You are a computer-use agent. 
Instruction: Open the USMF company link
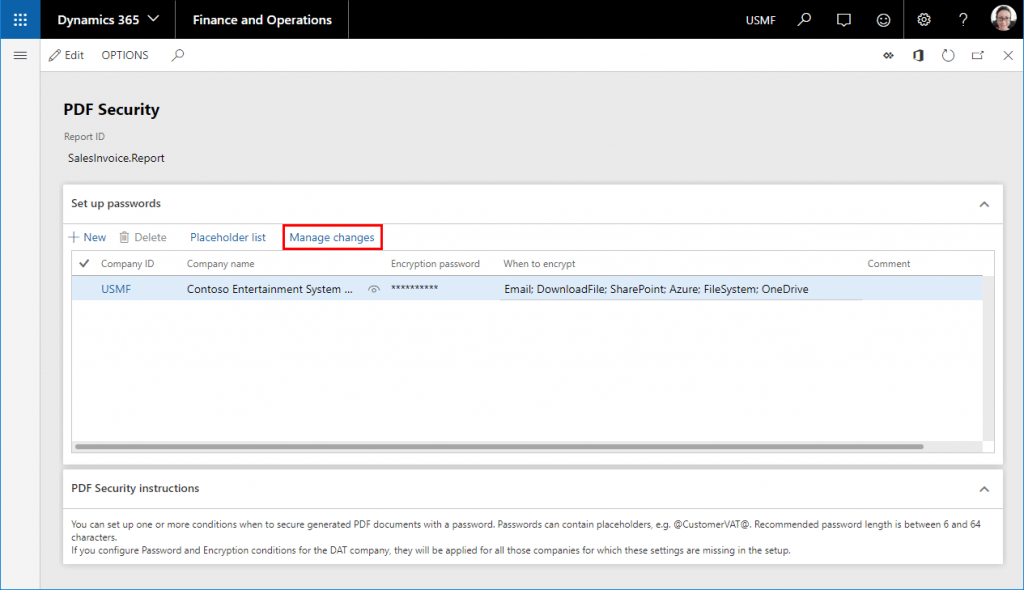pyautogui.click(x=116, y=289)
